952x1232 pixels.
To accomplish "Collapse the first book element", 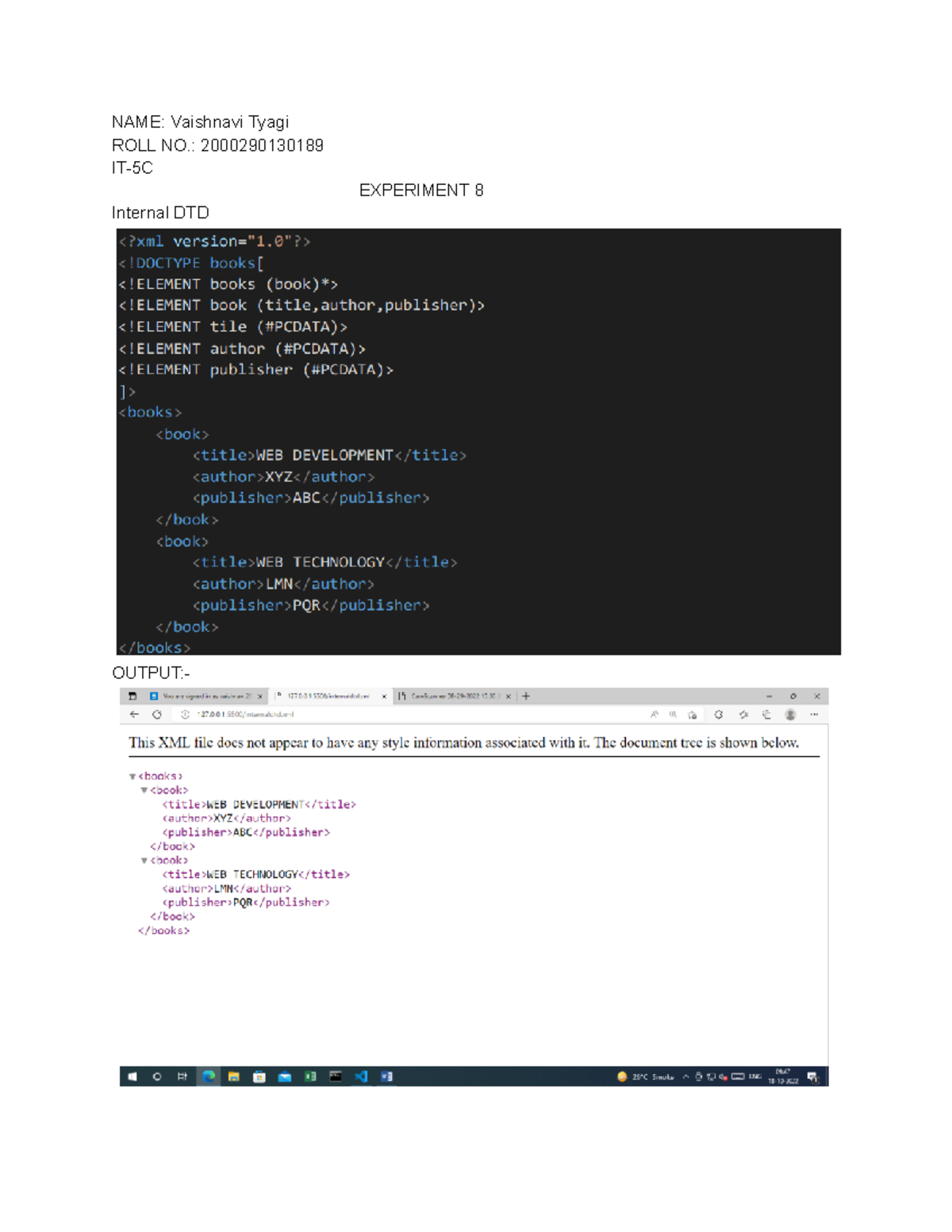I will click(144, 791).
